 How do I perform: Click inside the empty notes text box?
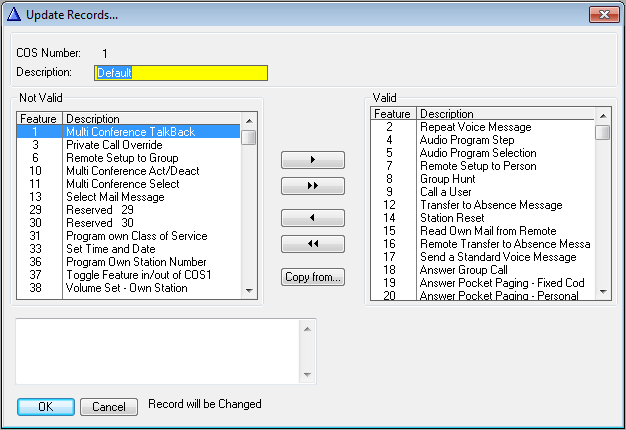158,351
